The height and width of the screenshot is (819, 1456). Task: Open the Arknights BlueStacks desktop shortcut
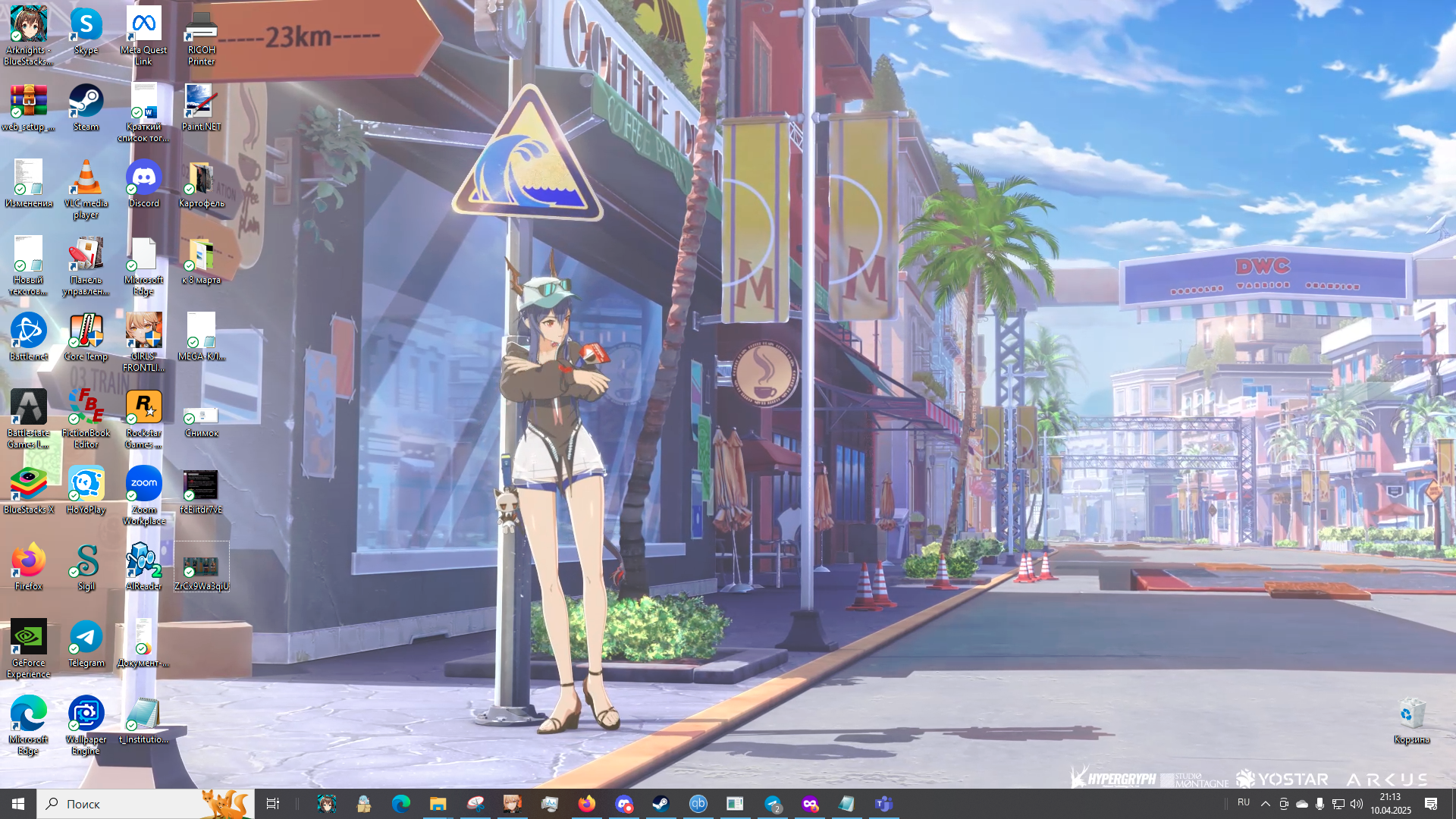pyautogui.click(x=29, y=36)
